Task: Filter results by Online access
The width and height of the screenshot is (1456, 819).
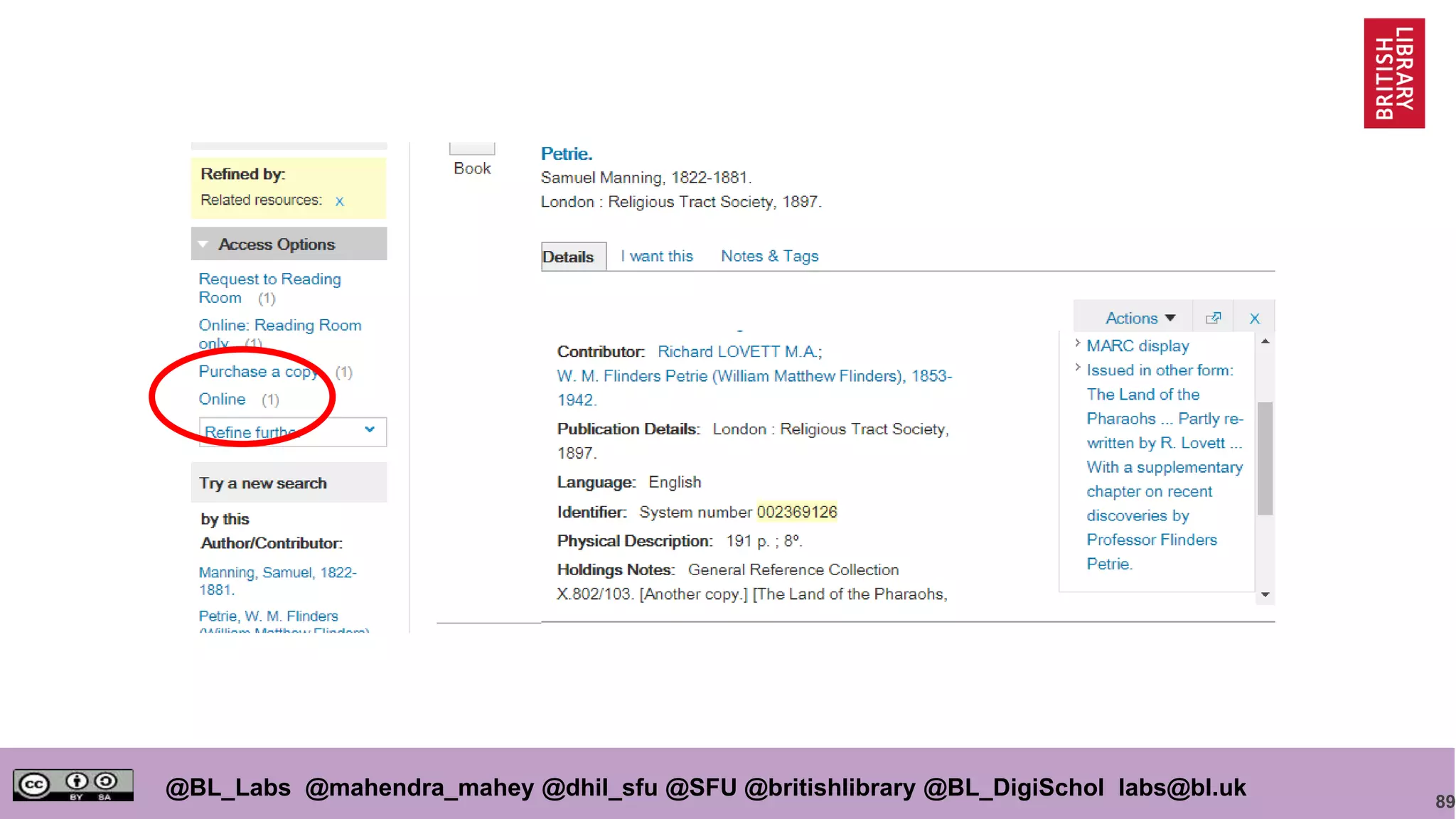Action: [x=222, y=399]
